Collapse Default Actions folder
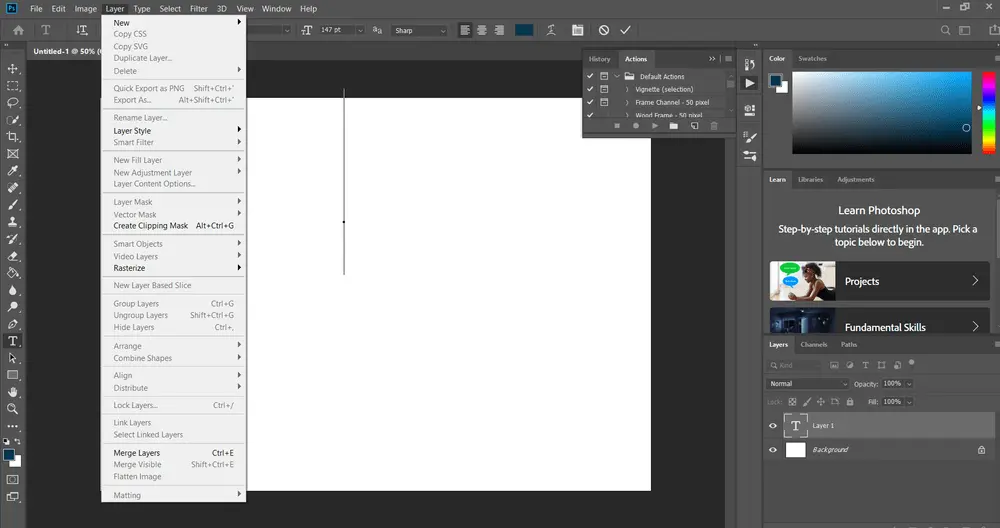 pyautogui.click(x=617, y=76)
